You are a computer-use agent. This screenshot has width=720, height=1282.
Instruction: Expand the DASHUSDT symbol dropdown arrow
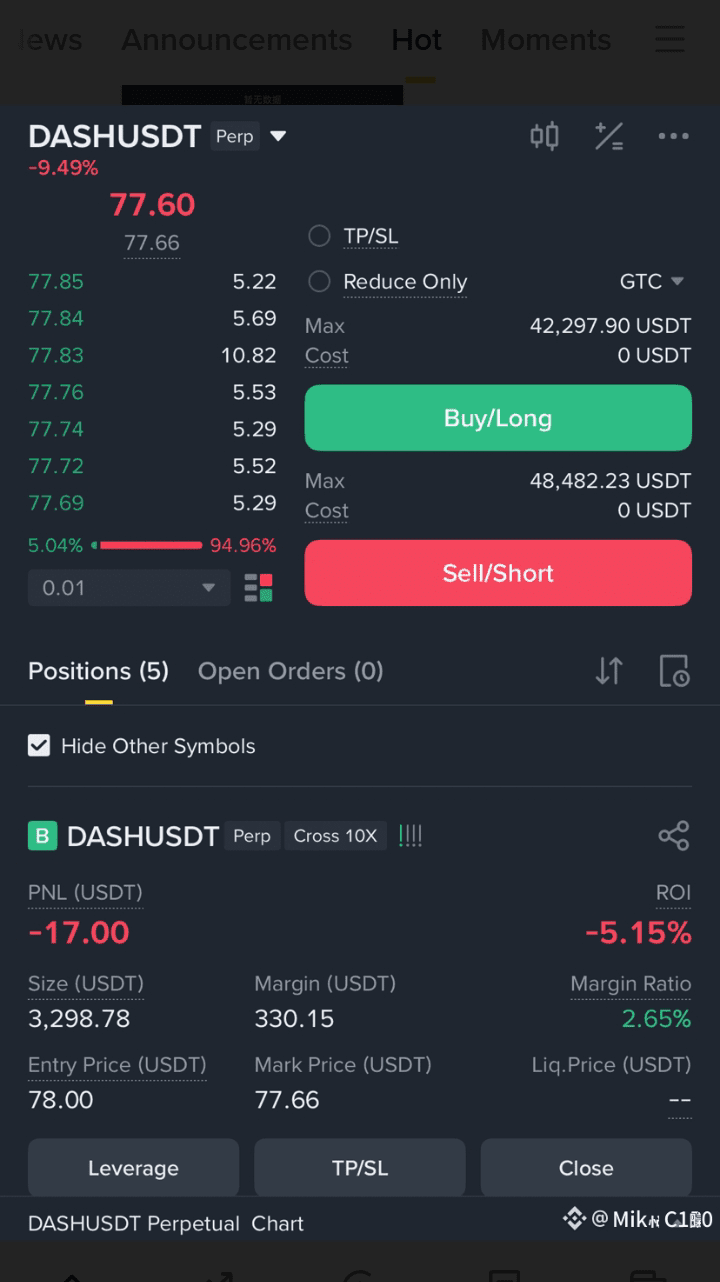pyautogui.click(x=279, y=136)
